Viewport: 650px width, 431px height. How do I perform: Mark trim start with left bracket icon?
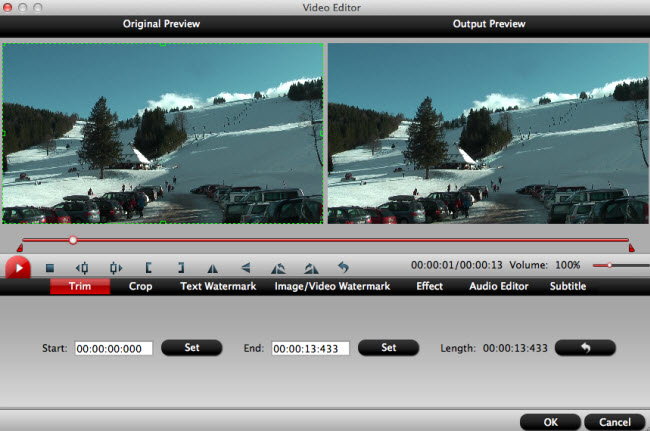tap(148, 268)
